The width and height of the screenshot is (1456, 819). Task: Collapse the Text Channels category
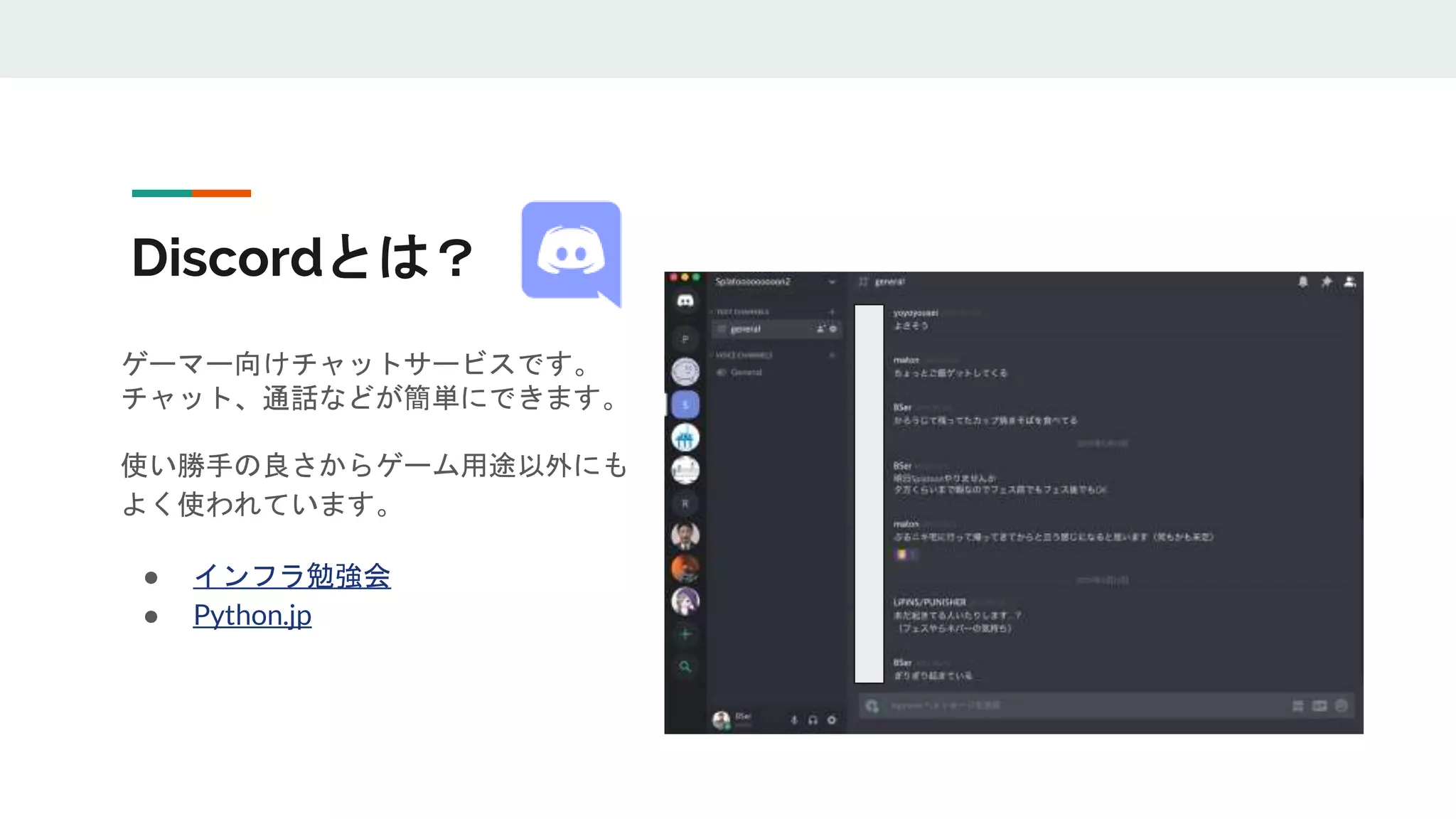(x=742, y=312)
